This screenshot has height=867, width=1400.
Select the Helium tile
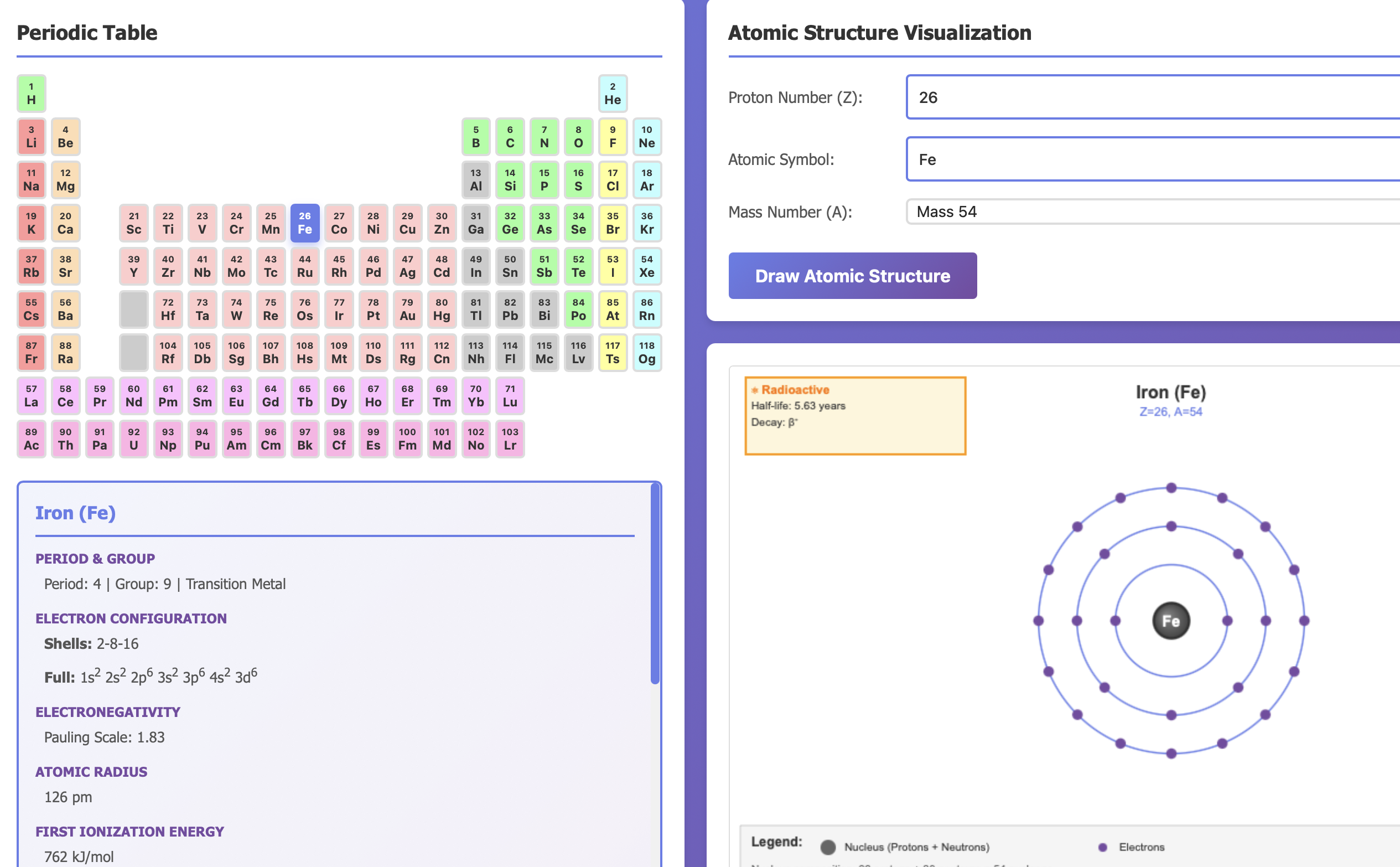[x=613, y=94]
